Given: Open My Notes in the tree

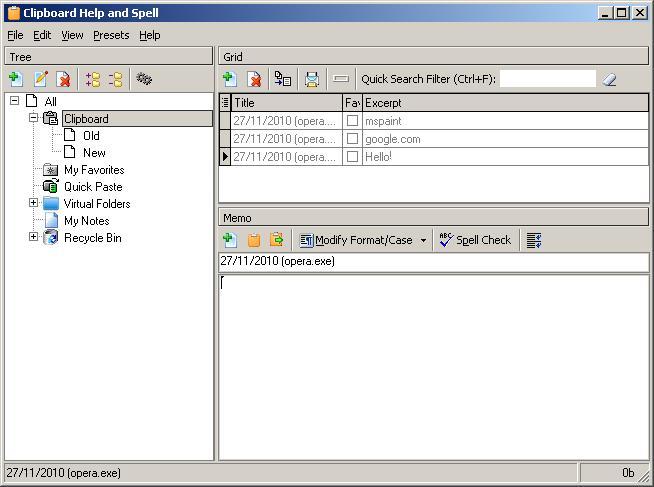Looking at the screenshot, I should 87,221.
